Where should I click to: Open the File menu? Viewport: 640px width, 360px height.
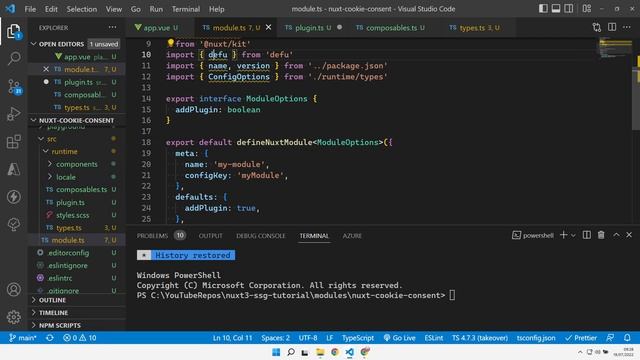tap(30, 9)
